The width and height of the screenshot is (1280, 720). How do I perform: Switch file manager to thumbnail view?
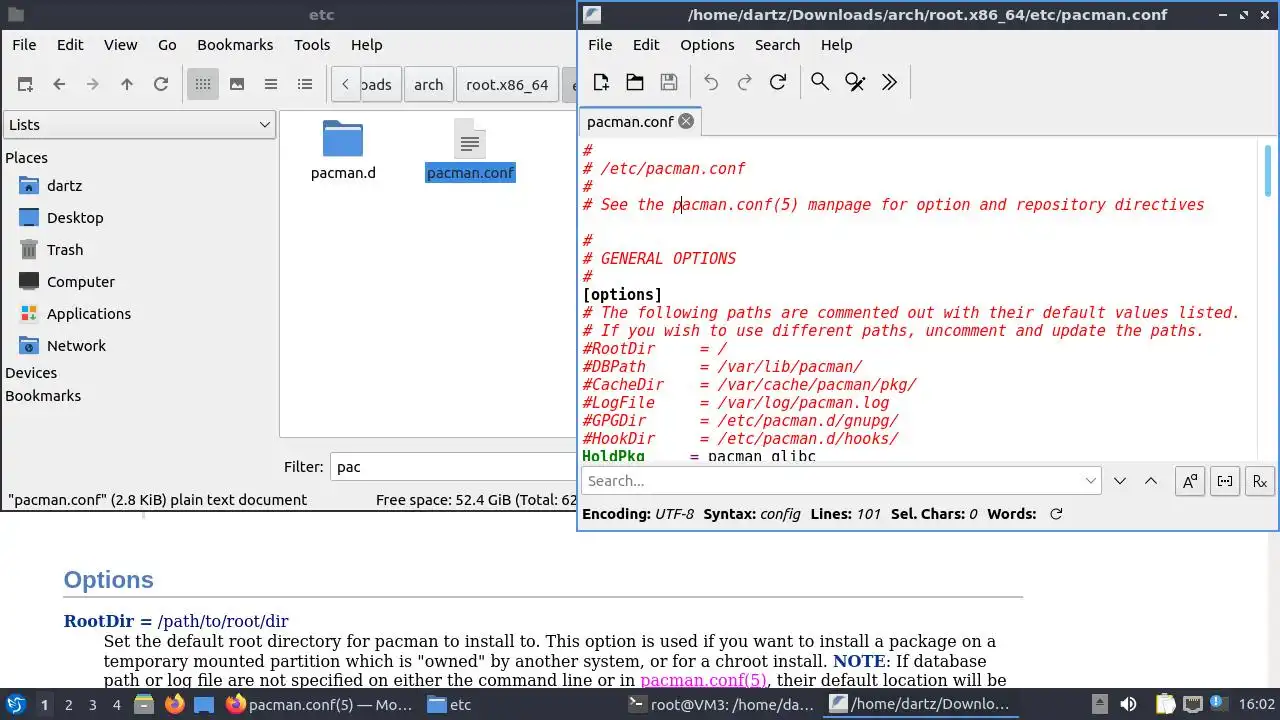pos(237,85)
